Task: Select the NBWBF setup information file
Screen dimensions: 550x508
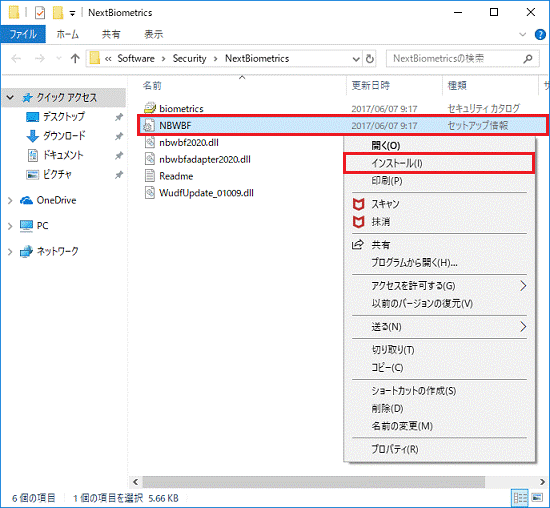Action: click(x=343, y=125)
